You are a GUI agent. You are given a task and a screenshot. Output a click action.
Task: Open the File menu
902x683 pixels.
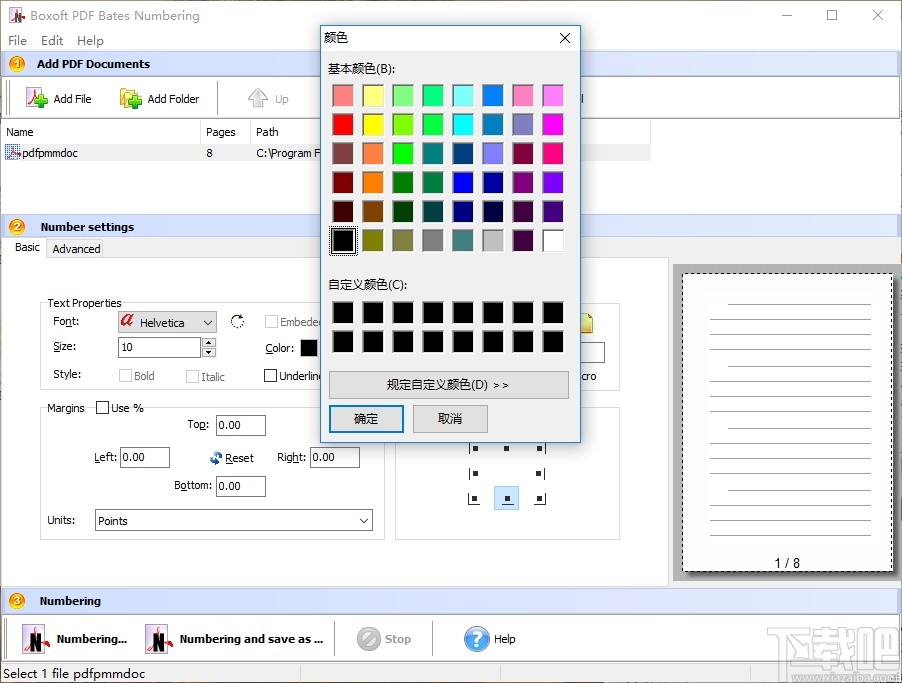(16, 40)
